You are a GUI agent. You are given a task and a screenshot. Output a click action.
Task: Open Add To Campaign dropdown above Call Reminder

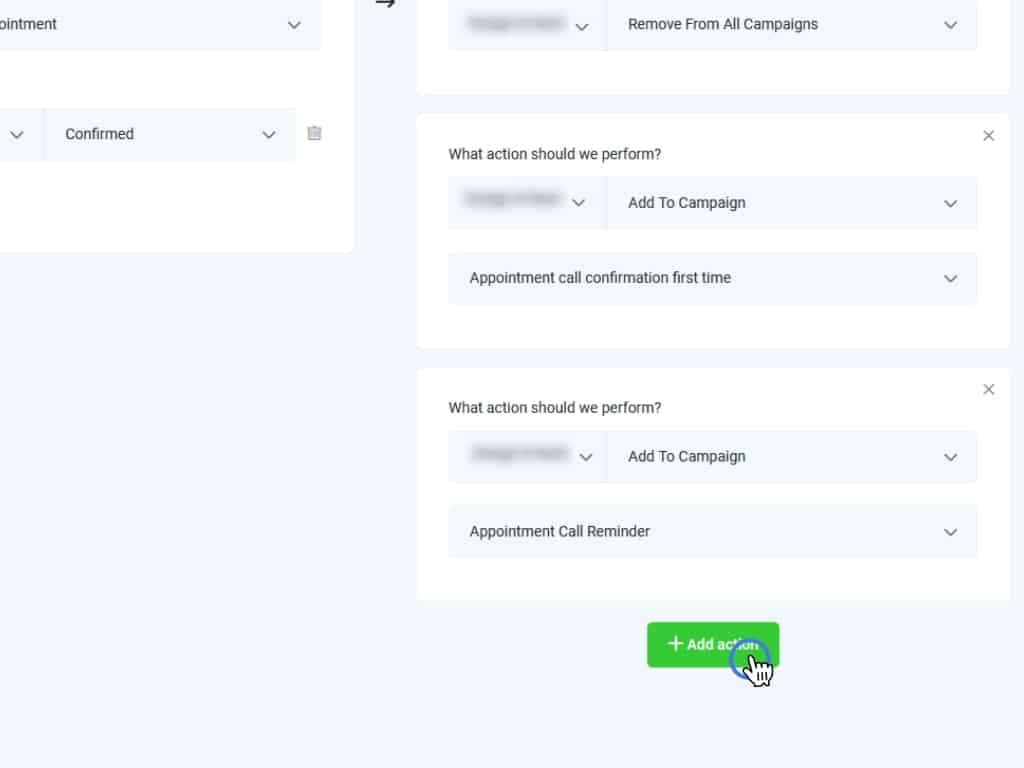click(x=791, y=457)
